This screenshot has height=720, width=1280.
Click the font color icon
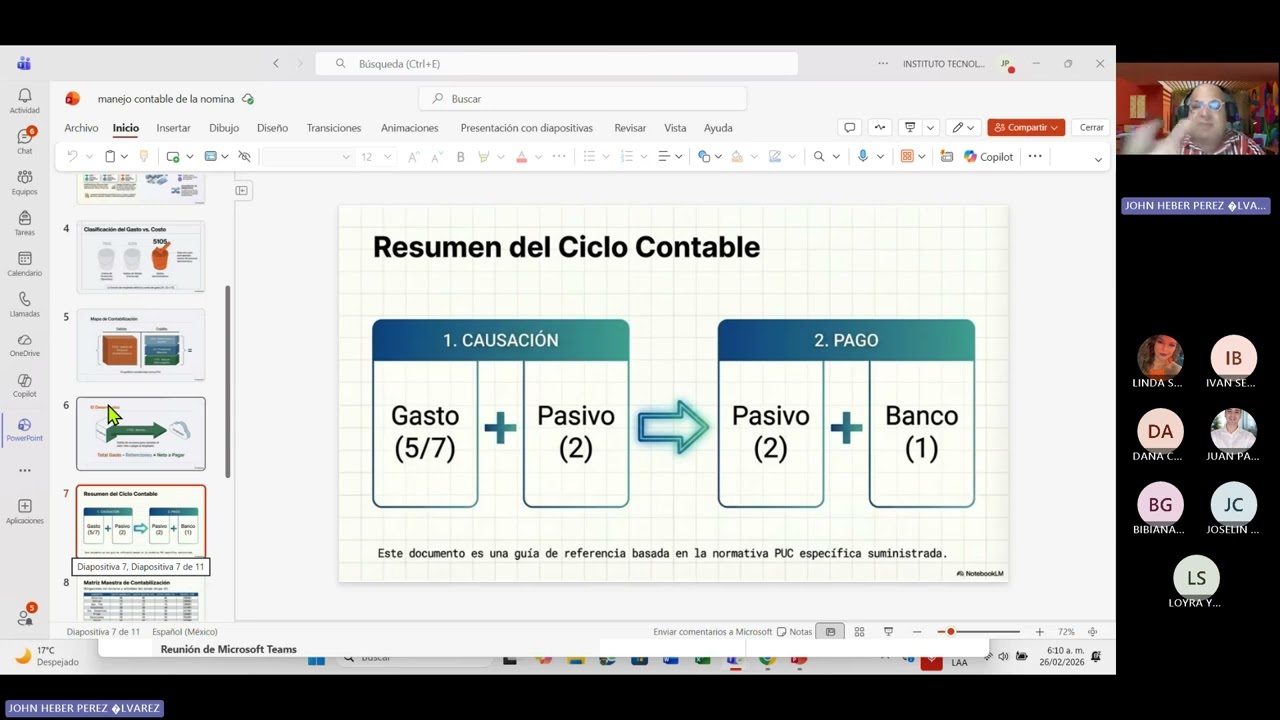[520, 157]
